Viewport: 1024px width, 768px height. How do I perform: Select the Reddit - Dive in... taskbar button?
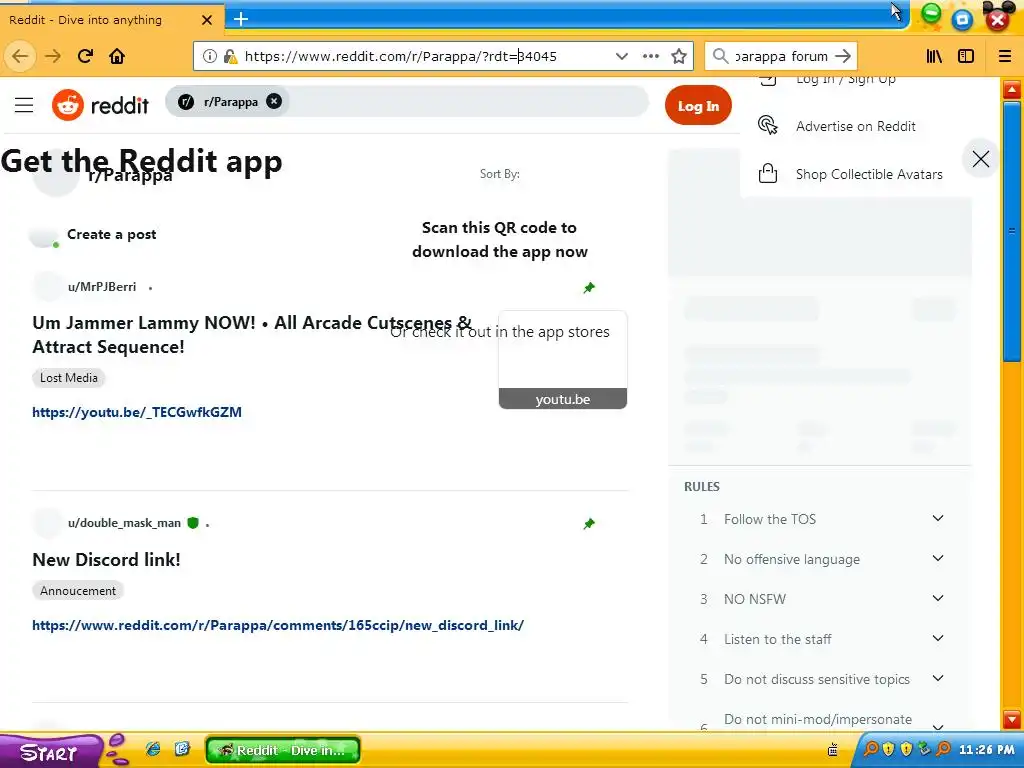[283, 750]
